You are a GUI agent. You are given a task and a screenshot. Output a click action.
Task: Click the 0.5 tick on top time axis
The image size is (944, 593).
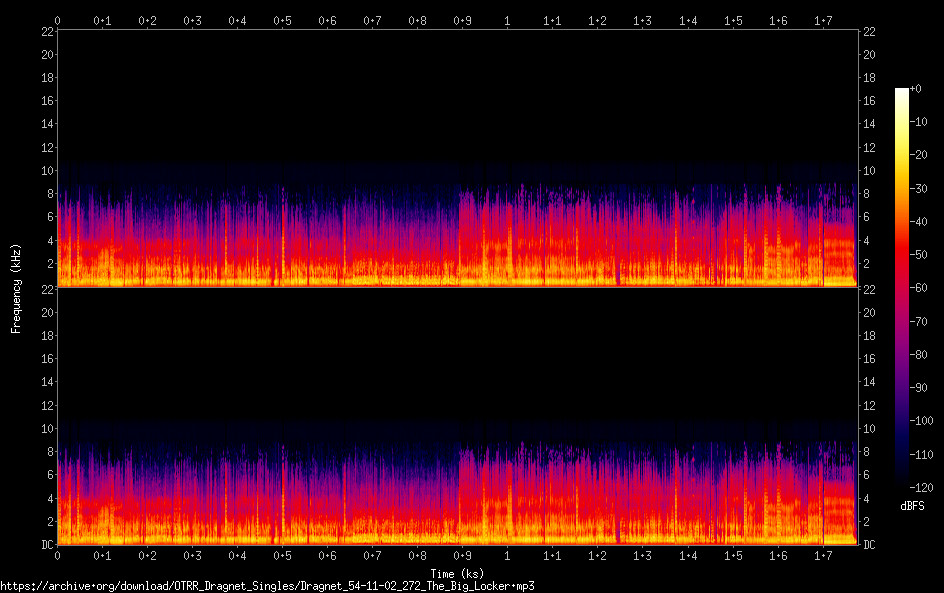point(283,20)
